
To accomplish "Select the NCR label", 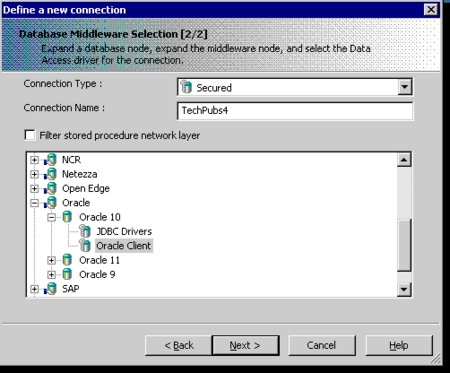I will [71, 160].
